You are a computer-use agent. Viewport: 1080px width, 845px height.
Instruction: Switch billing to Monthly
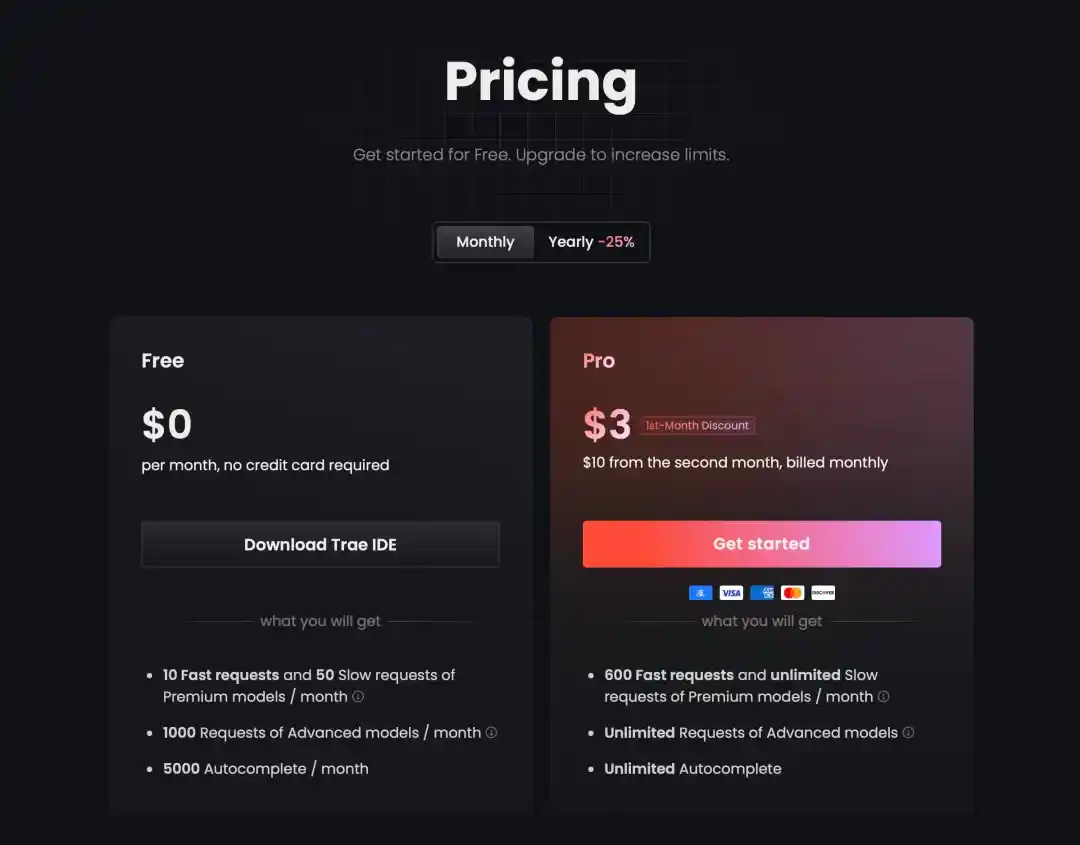pyautogui.click(x=485, y=242)
